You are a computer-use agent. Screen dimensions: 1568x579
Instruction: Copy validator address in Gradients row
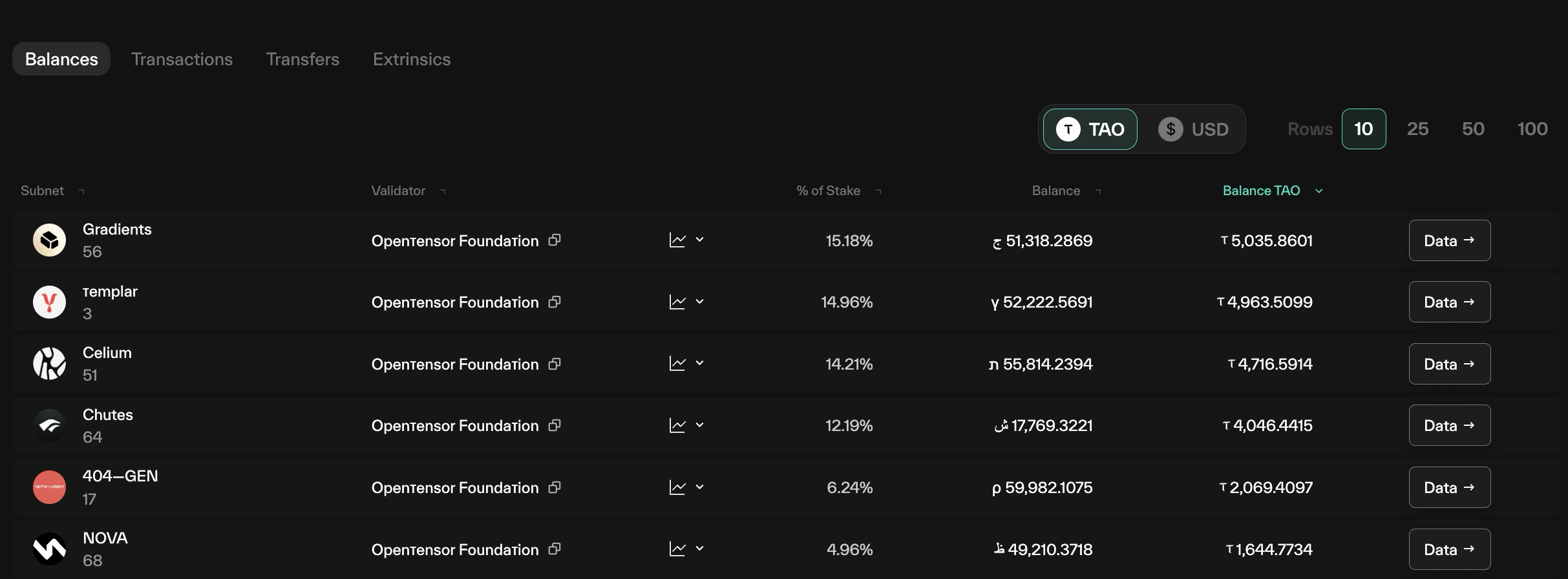click(x=555, y=240)
